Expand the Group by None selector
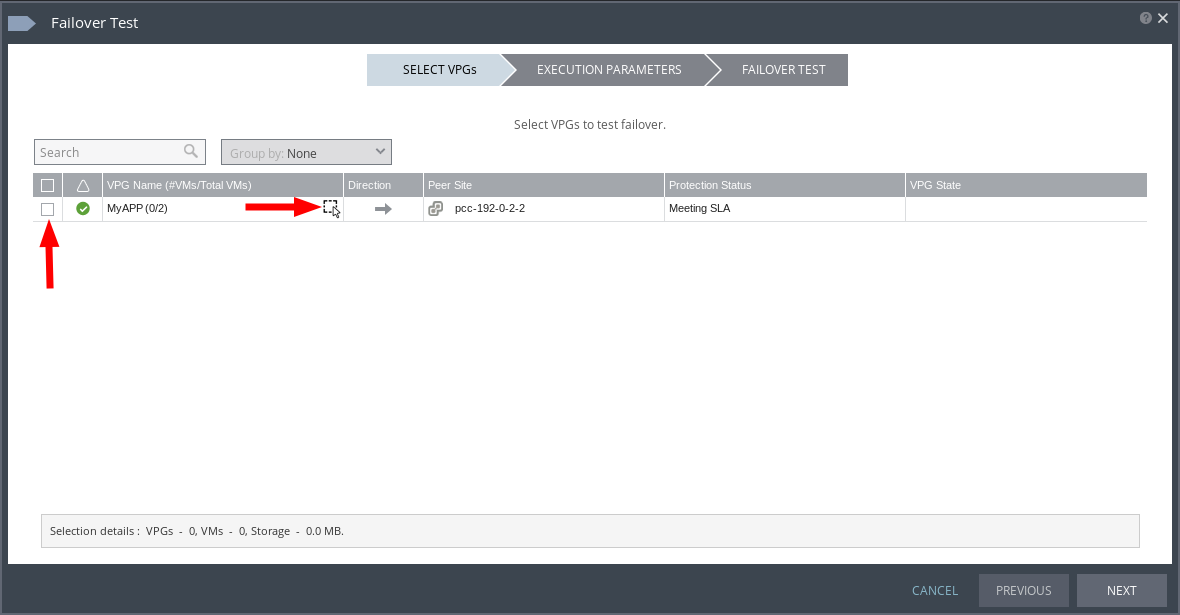Image resolution: width=1180 pixels, height=615 pixels. click(x=305, y=151)
